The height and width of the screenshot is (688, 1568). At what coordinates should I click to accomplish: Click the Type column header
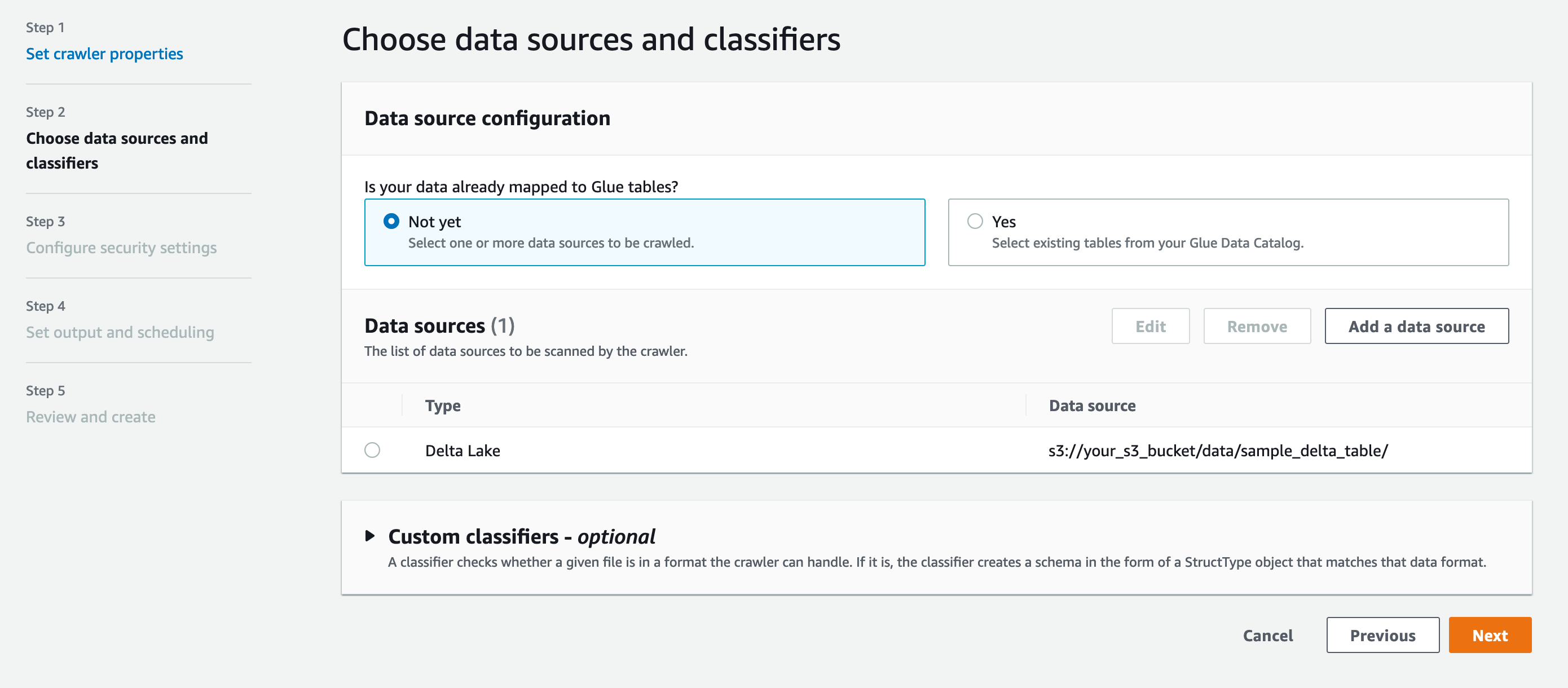tap(443, 405)
